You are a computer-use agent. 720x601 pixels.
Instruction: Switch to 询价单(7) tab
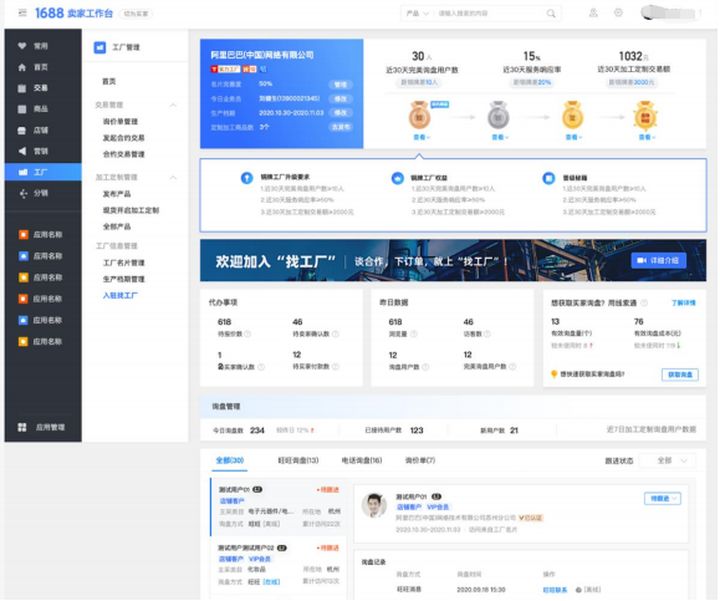pyautogui.click(x=420, y=460)
